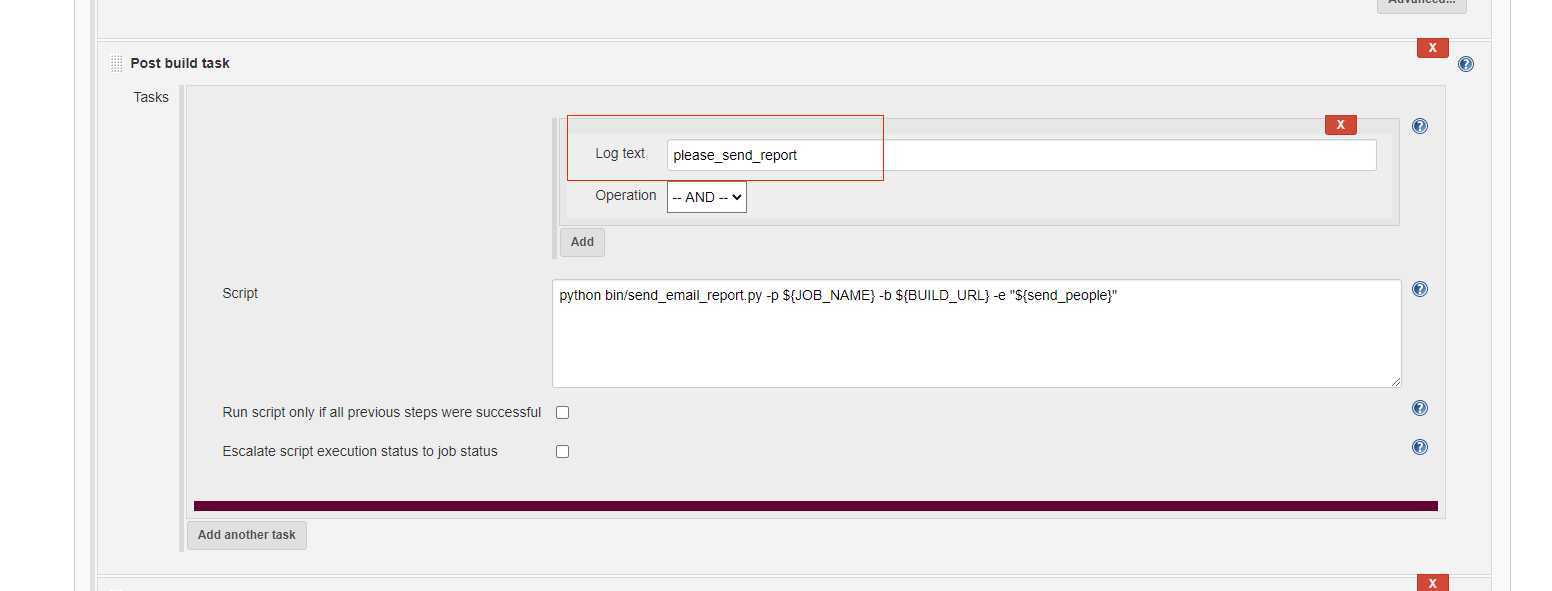The width and height of the screenshot is (1552, 591).
Task: Show help for Run script only option
Action: click(1420, 408)
